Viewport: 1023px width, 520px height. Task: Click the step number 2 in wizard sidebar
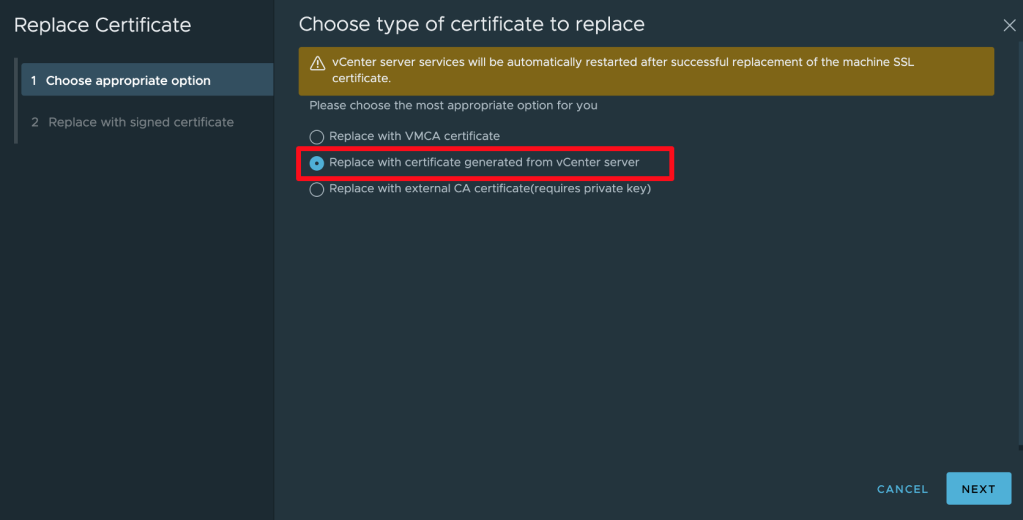pos(35,122)
